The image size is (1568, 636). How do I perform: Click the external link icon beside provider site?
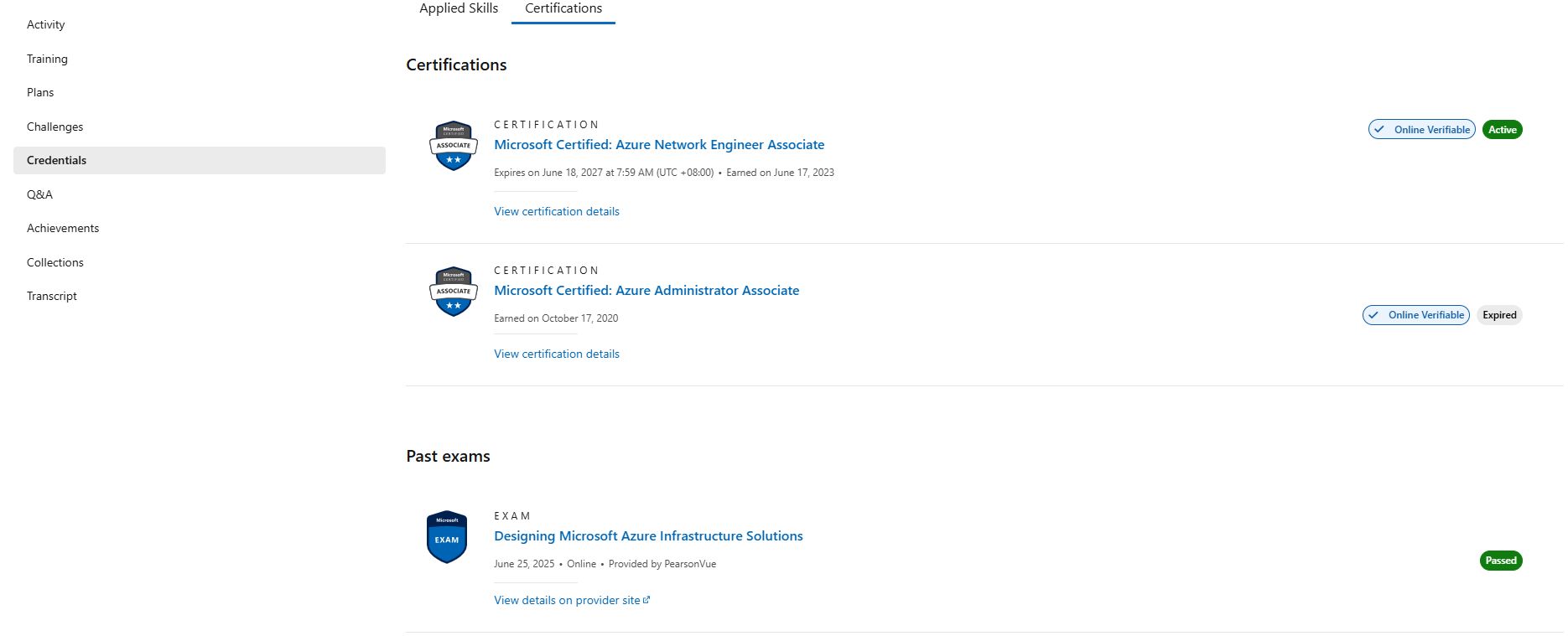(x=646, y=600)
